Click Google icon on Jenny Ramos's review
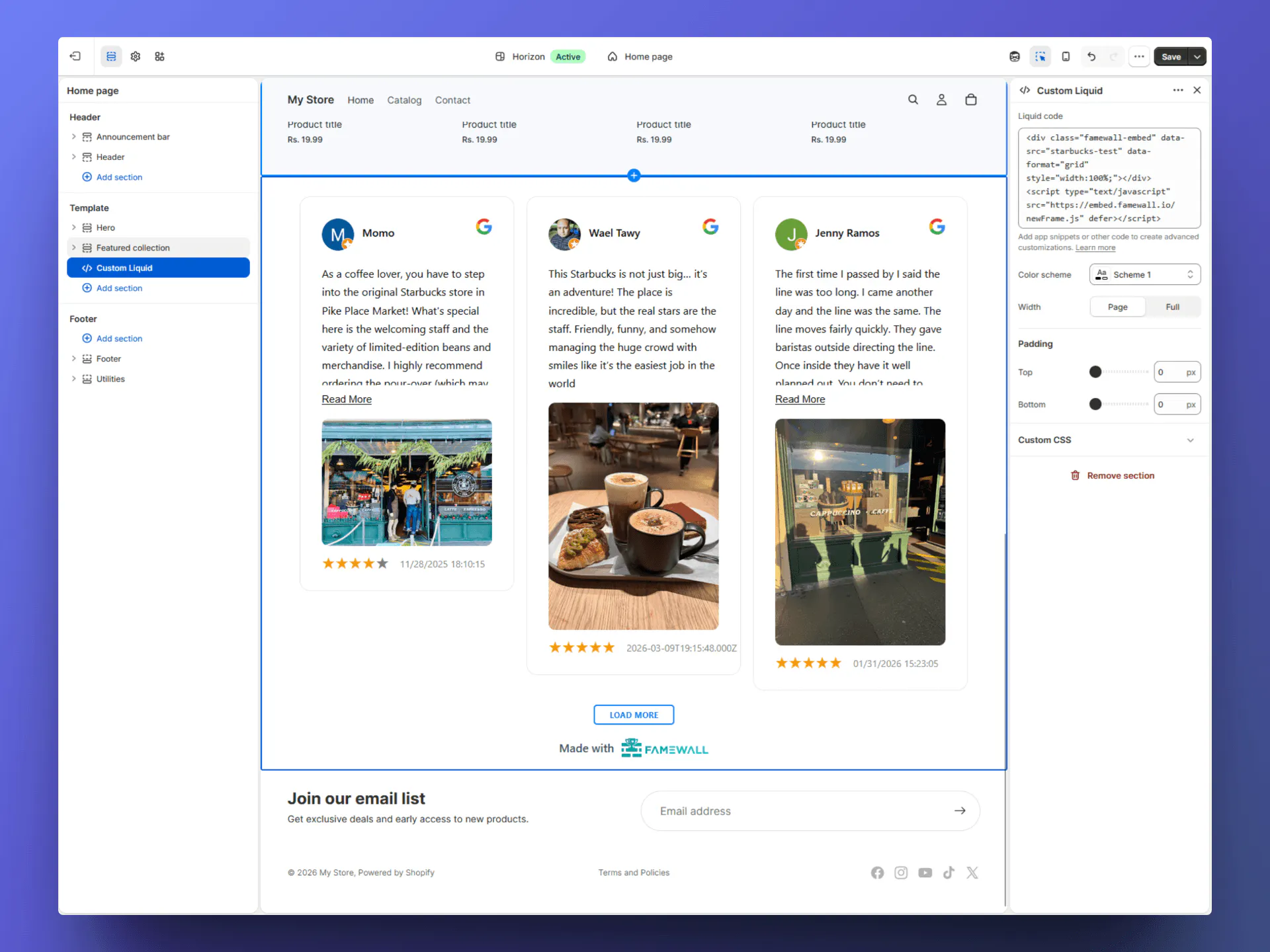This screenshot has width=1270, height=952. pyautogui.click(x=937, y=227)
